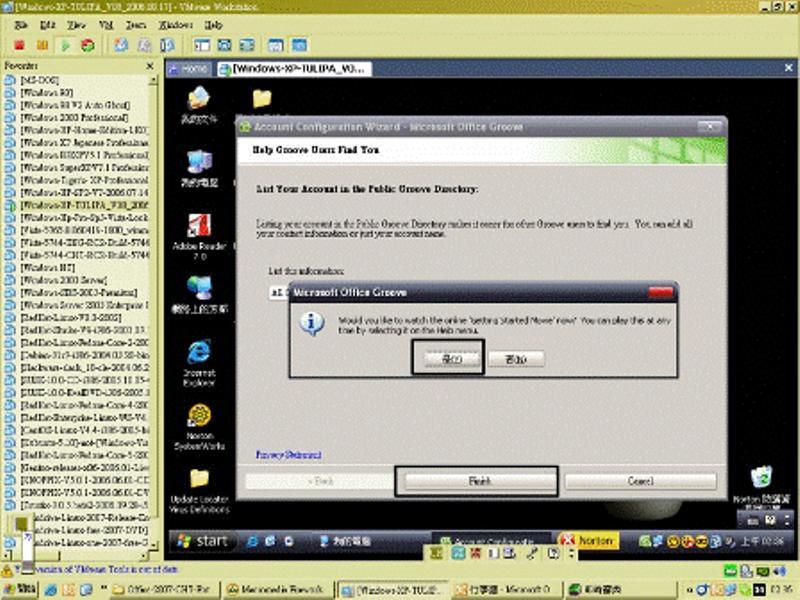Viewport: 800px width, 600px height.
Task: Open Internet Explorer desktop shortcut
Action: point(199,354)
